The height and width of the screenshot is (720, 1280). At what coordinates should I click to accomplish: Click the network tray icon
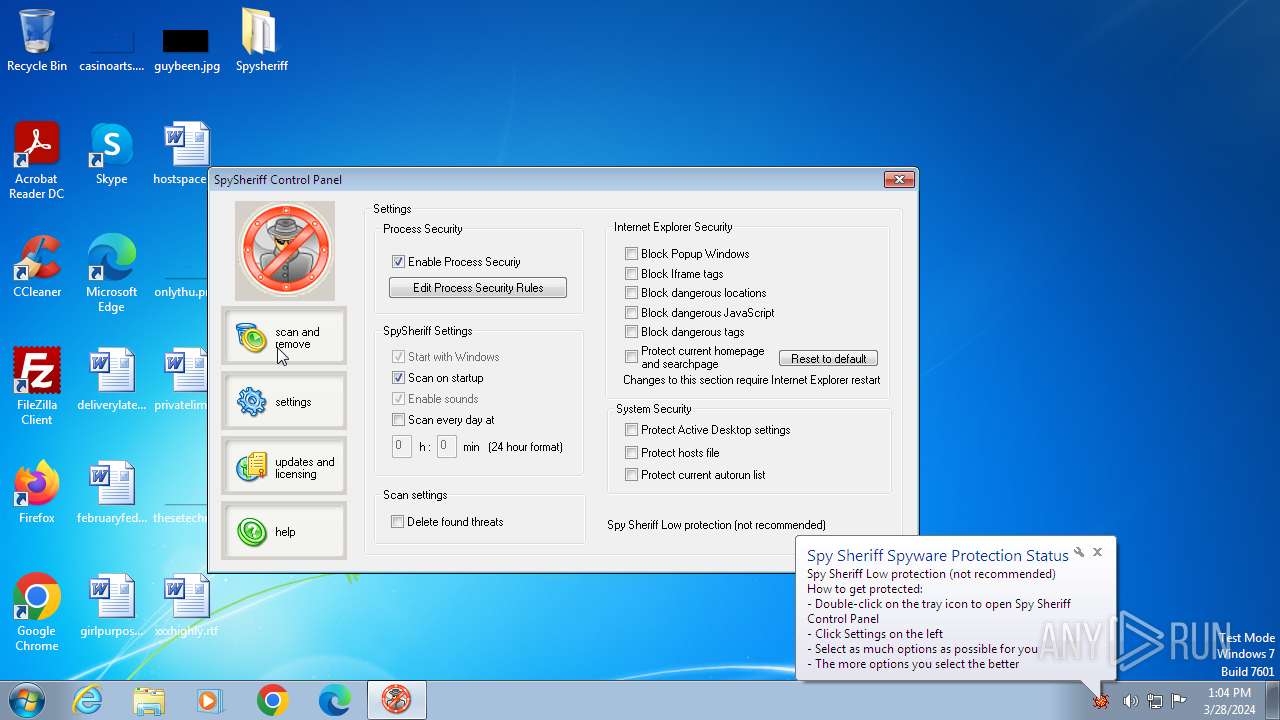click(1155, 700)
